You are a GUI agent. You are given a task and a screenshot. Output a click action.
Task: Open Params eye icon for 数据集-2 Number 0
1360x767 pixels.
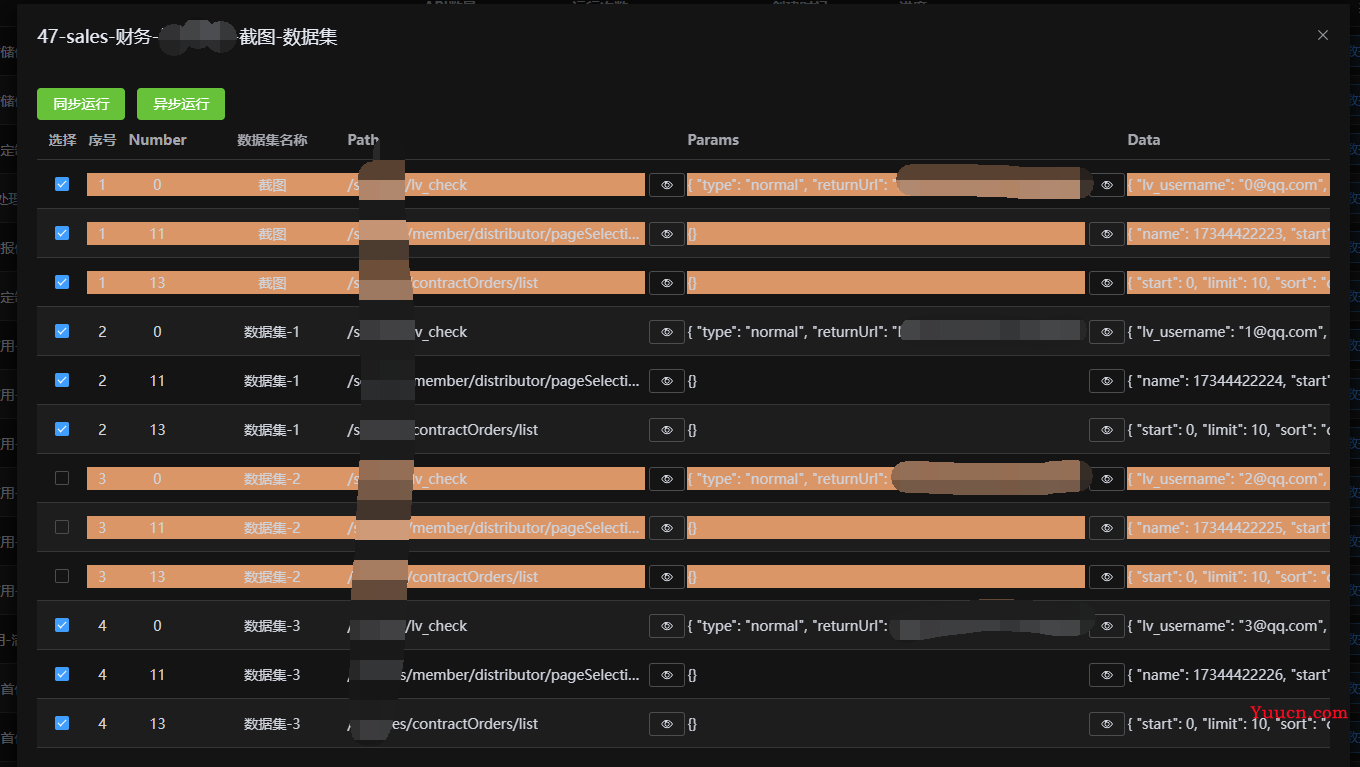pos(1107,479)
